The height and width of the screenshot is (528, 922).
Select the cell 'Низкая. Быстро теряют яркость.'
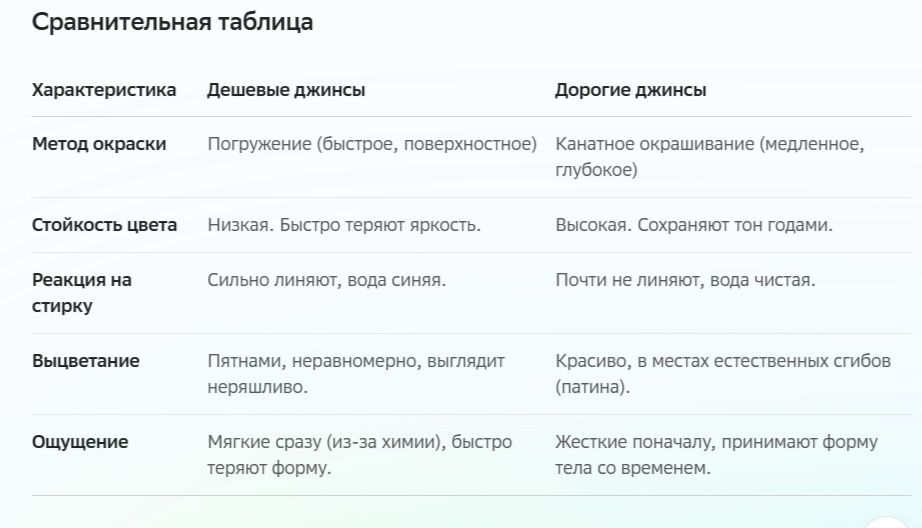tap(344, 225)
